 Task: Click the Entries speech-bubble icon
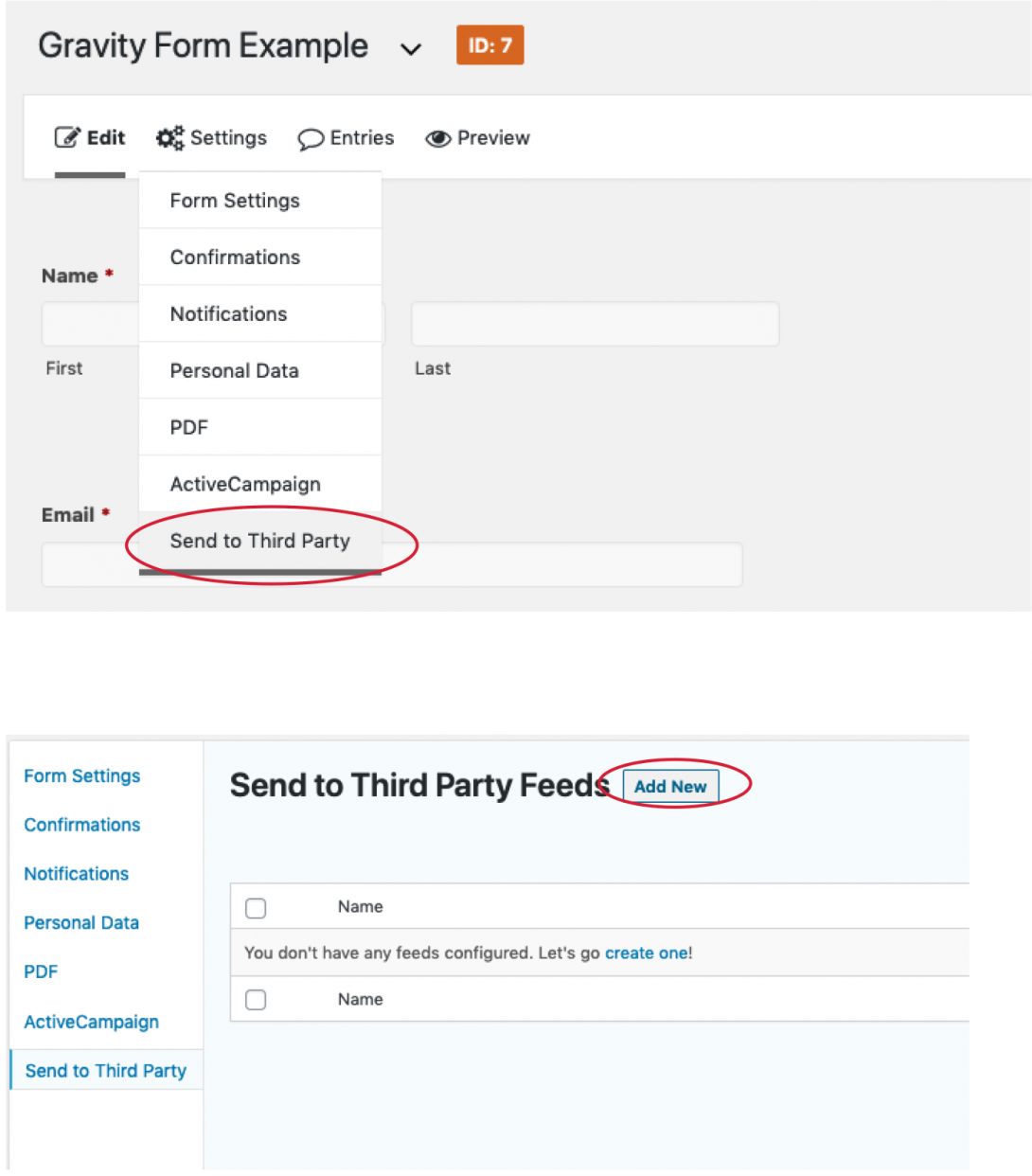click(311, 138)
